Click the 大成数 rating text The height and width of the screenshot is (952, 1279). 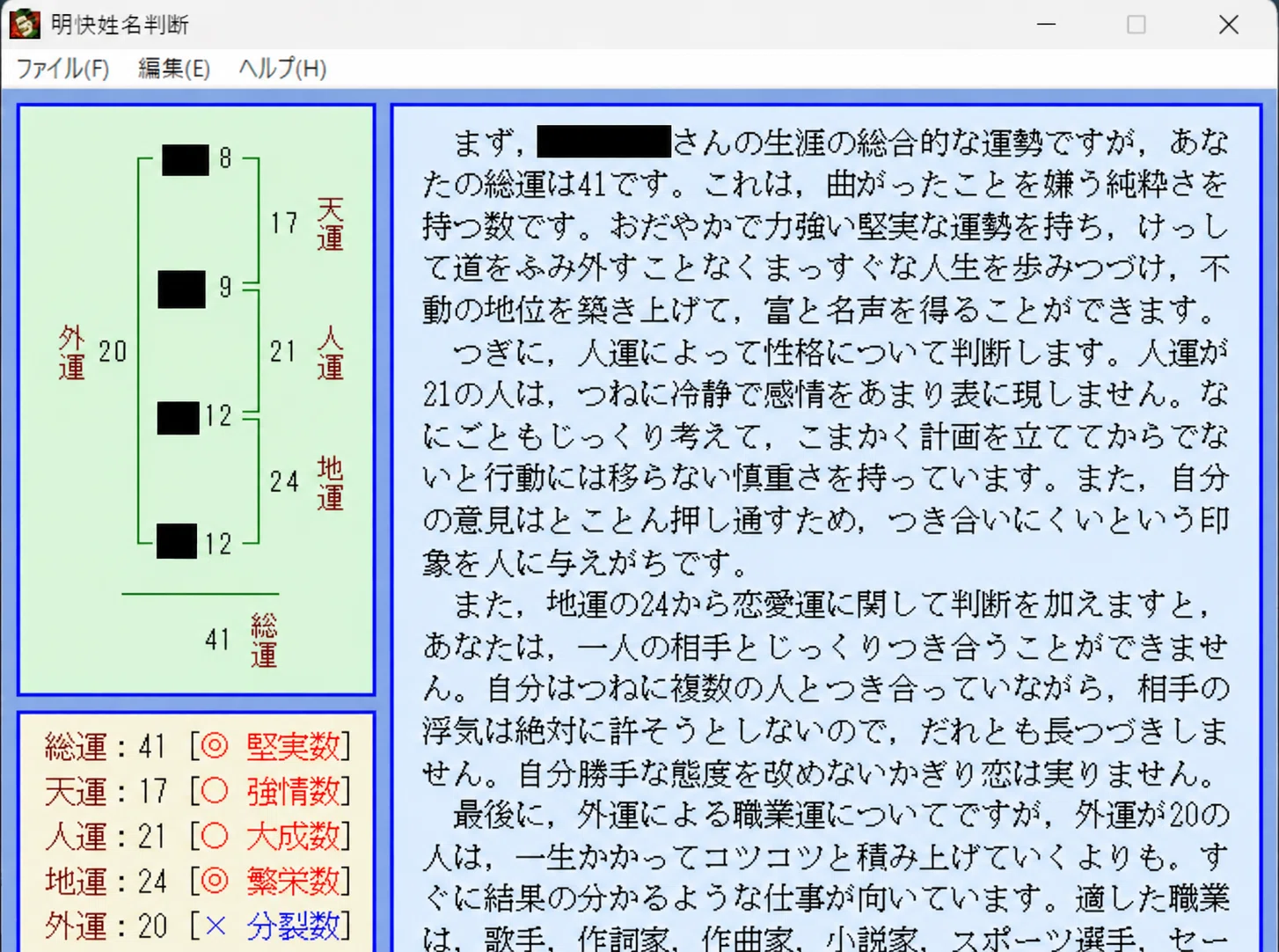(293, 836)
